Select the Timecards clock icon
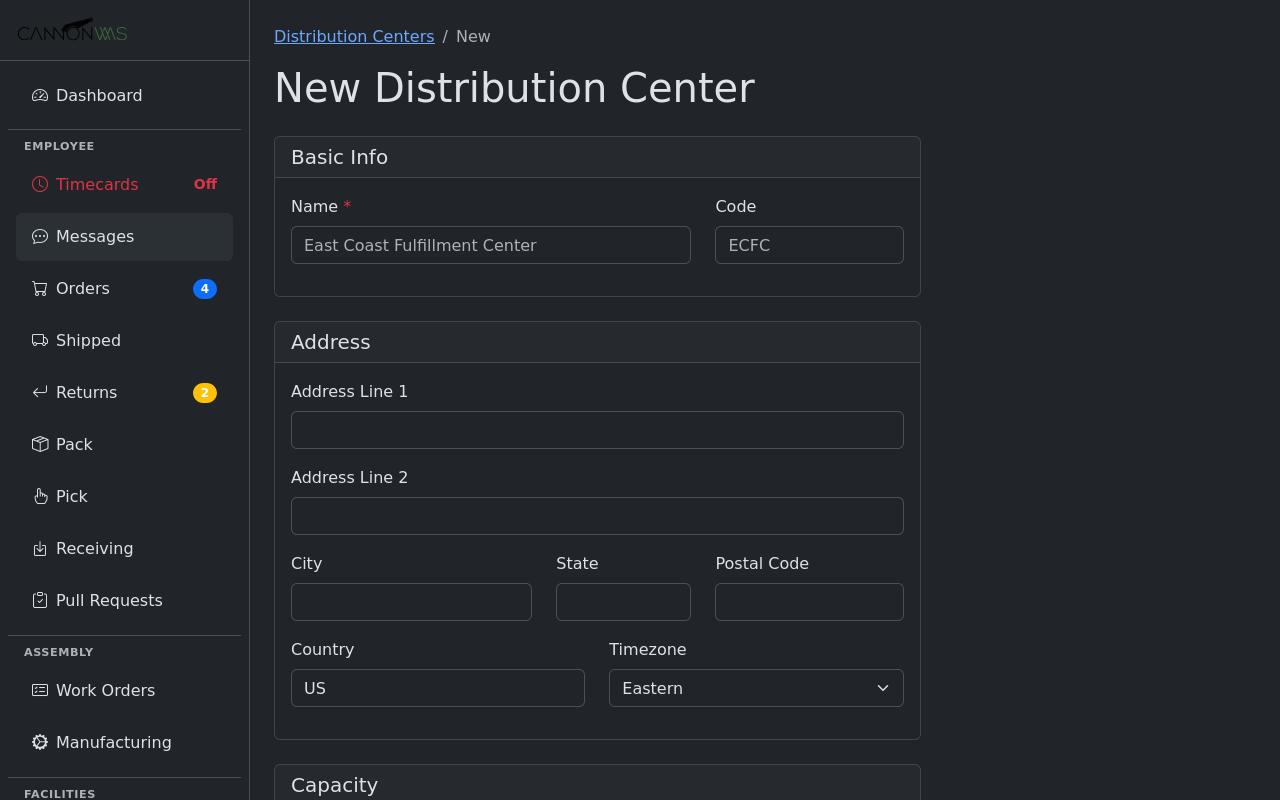This screenshot has width=1280, height=800. [39, 184]
